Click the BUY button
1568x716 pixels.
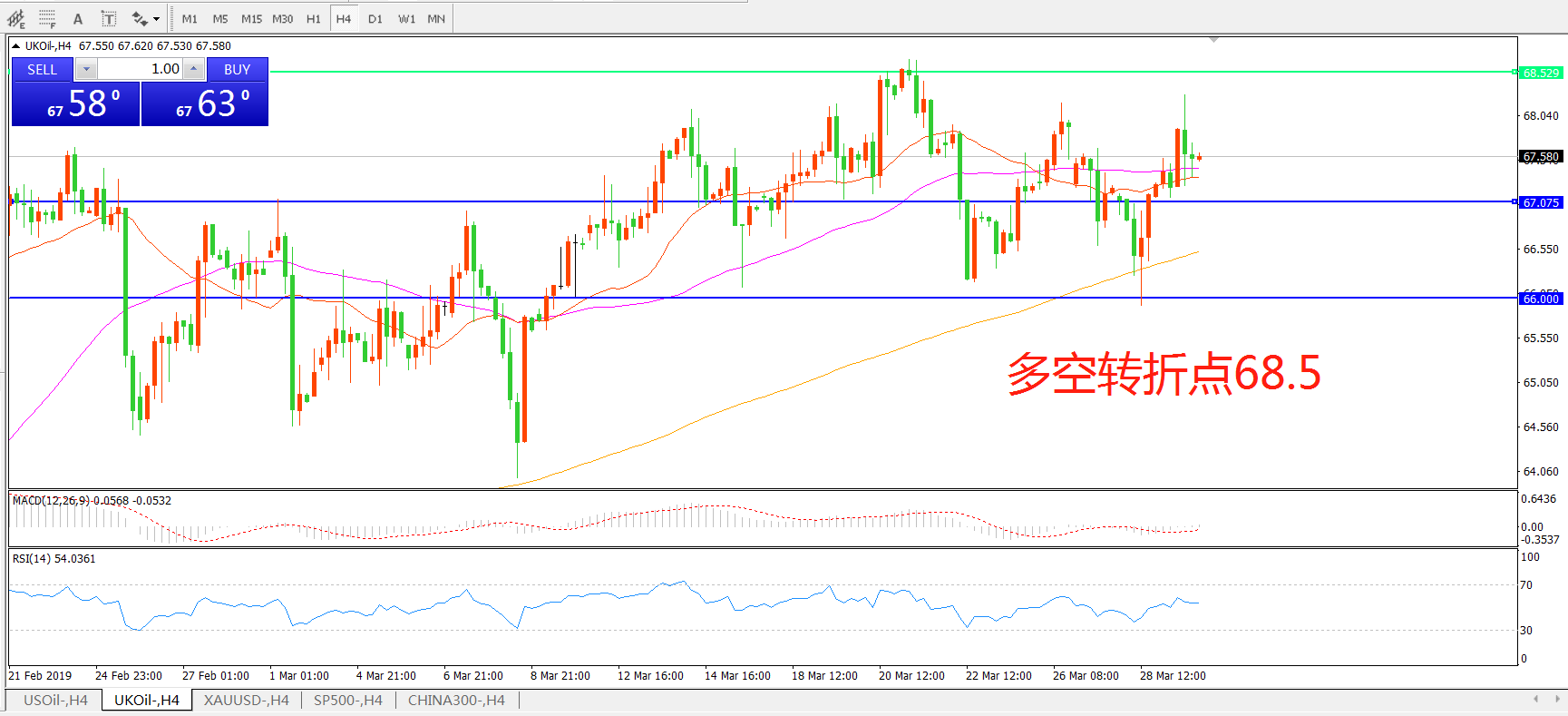237,69
